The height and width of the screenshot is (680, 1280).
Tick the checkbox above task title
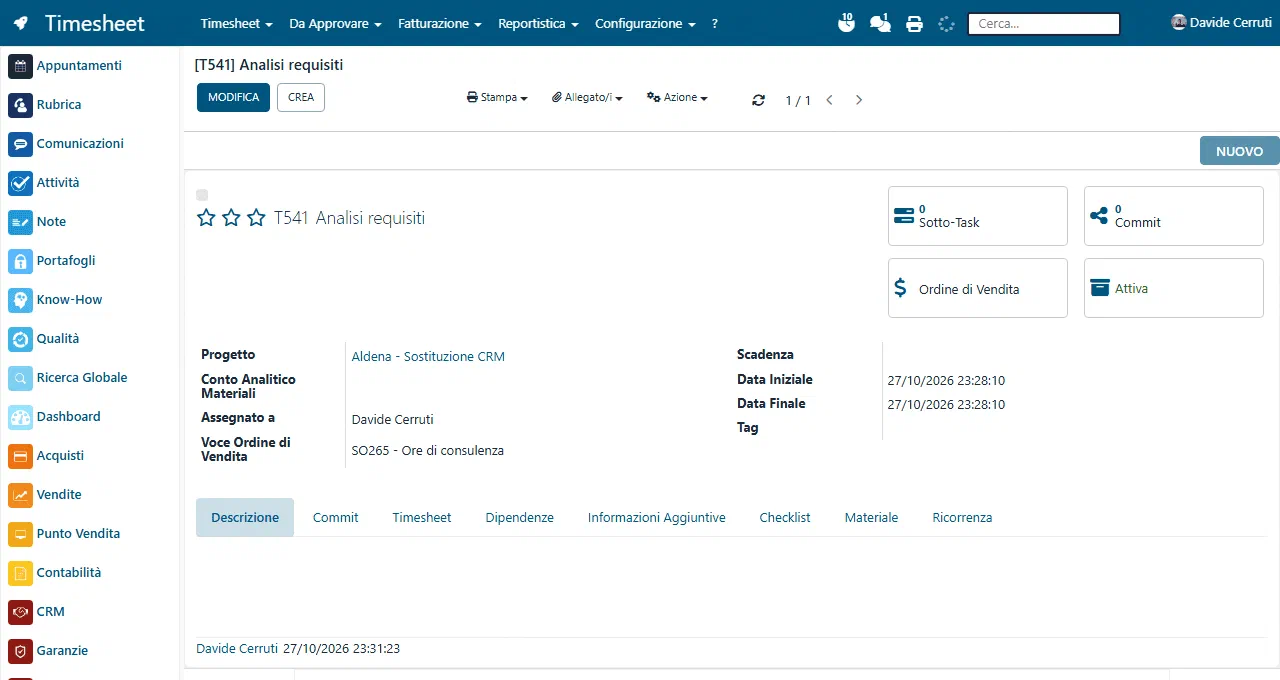202,195
